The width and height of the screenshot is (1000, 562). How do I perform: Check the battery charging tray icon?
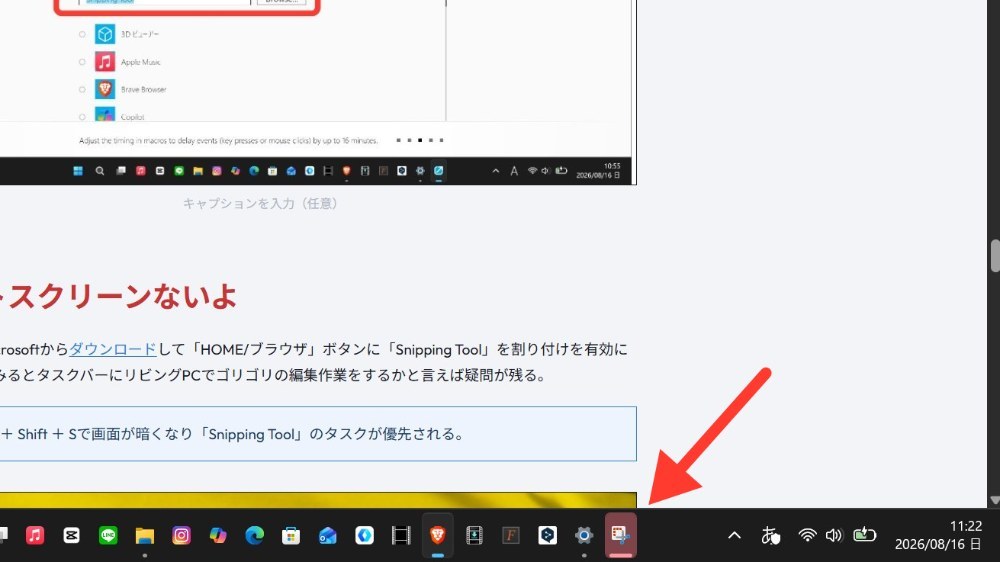tap(865, 535)
